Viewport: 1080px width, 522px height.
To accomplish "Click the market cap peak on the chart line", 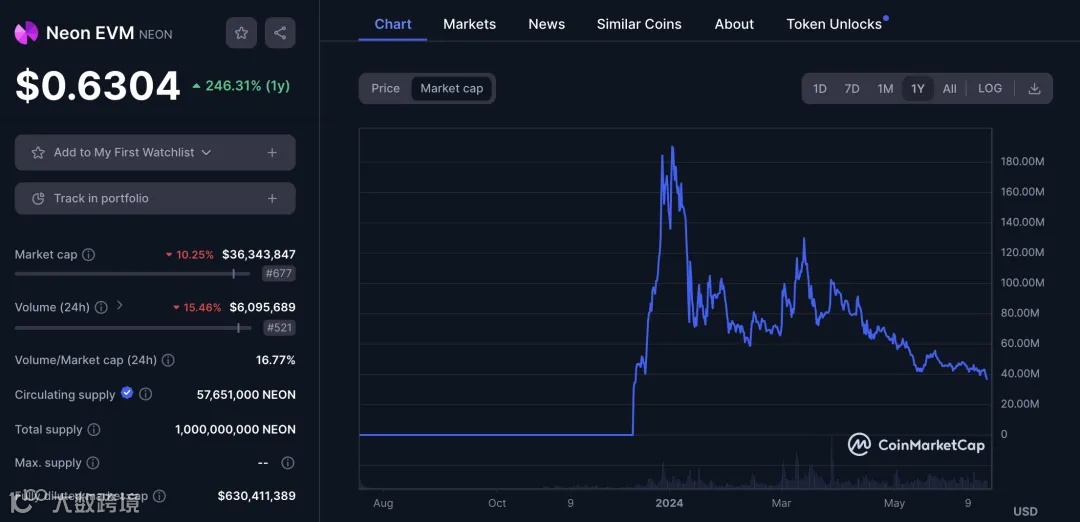I will [x=672, y=147].
